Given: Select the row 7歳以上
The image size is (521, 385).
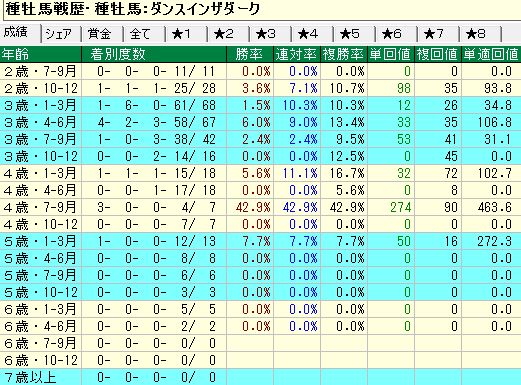Looking at the screenshot, I should click(260, 377).
